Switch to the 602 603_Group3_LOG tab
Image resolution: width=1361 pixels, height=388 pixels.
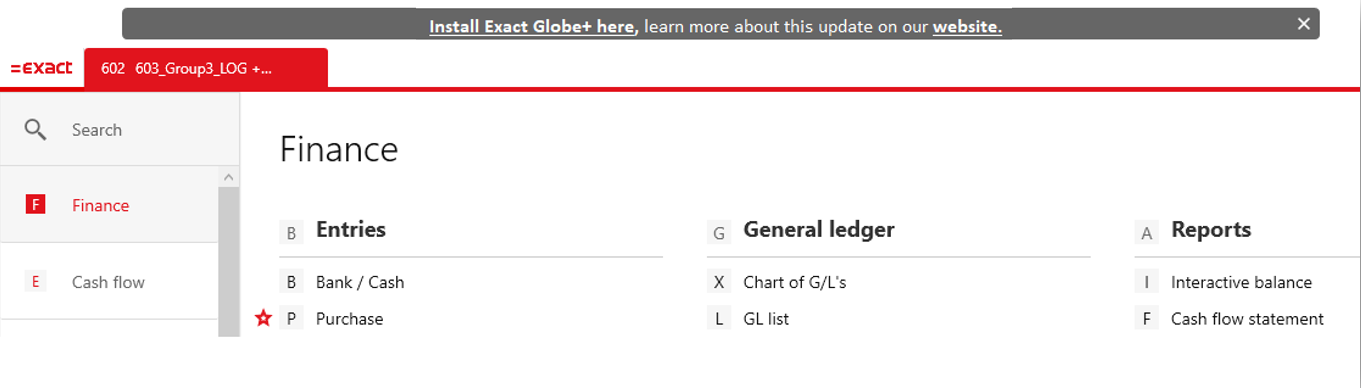coord(206,68)
